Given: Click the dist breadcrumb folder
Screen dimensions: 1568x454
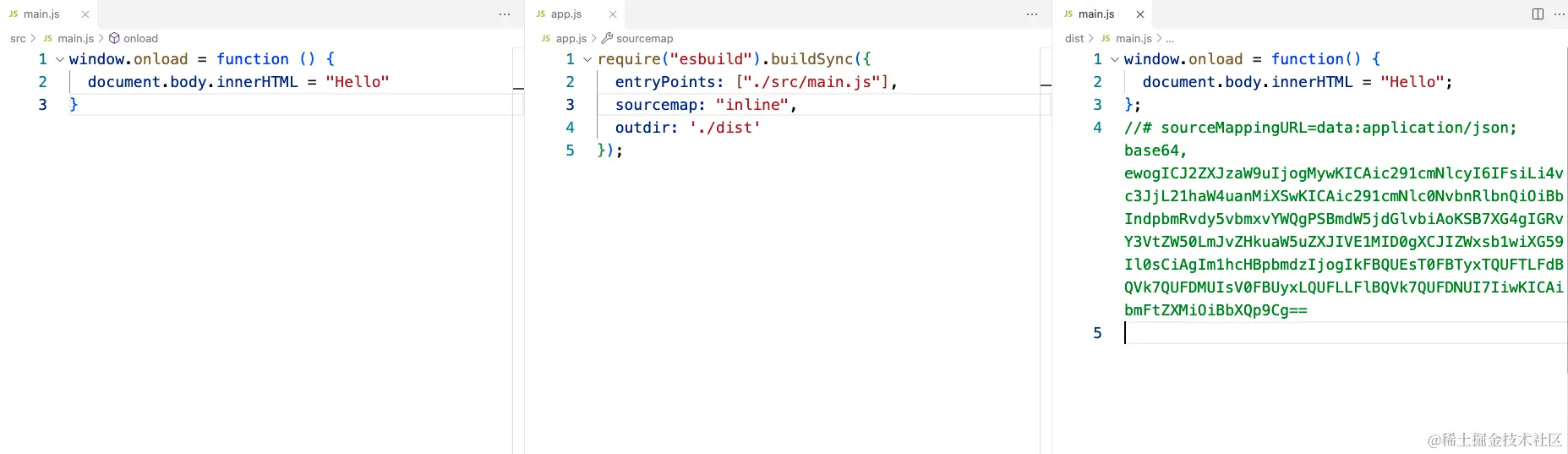Looking at the screenshot, I should pos(1074,39).
